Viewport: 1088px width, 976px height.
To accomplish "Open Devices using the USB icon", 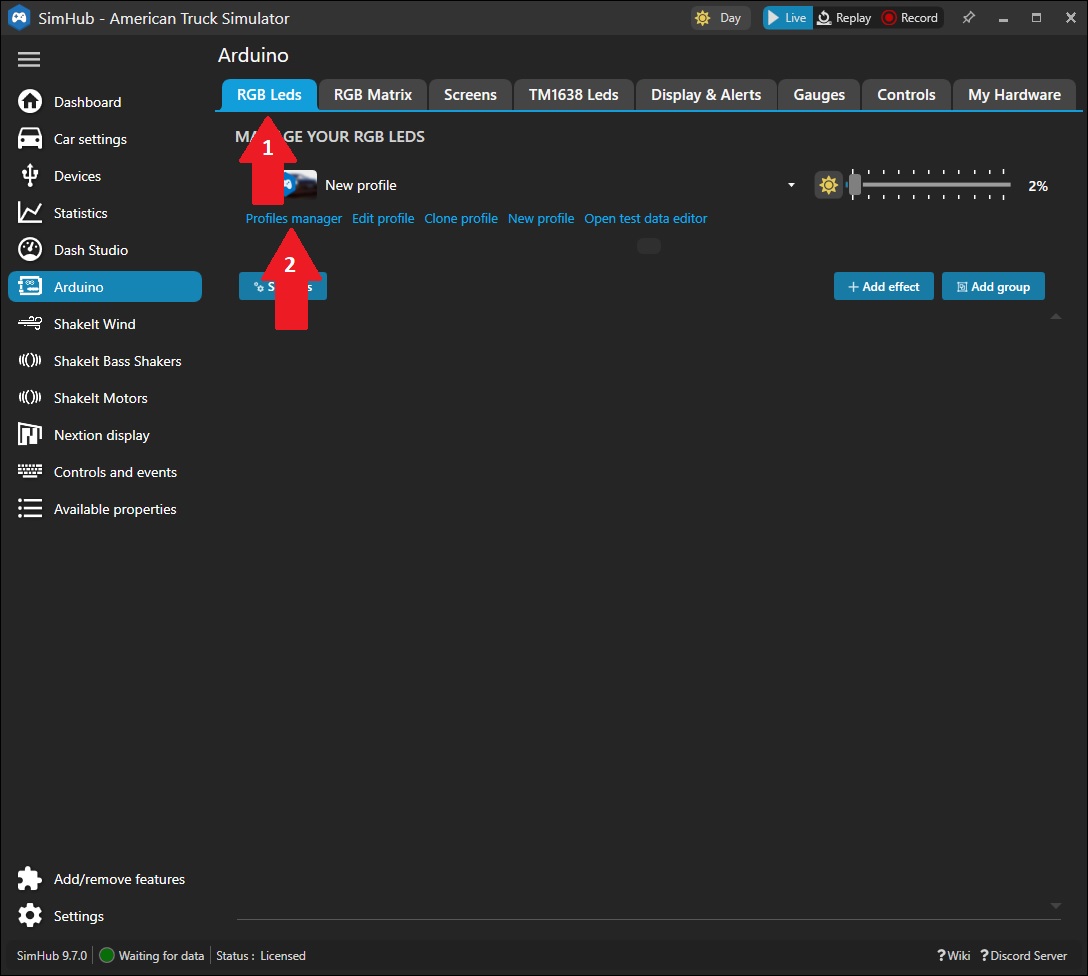I will [x=30, y=175].
